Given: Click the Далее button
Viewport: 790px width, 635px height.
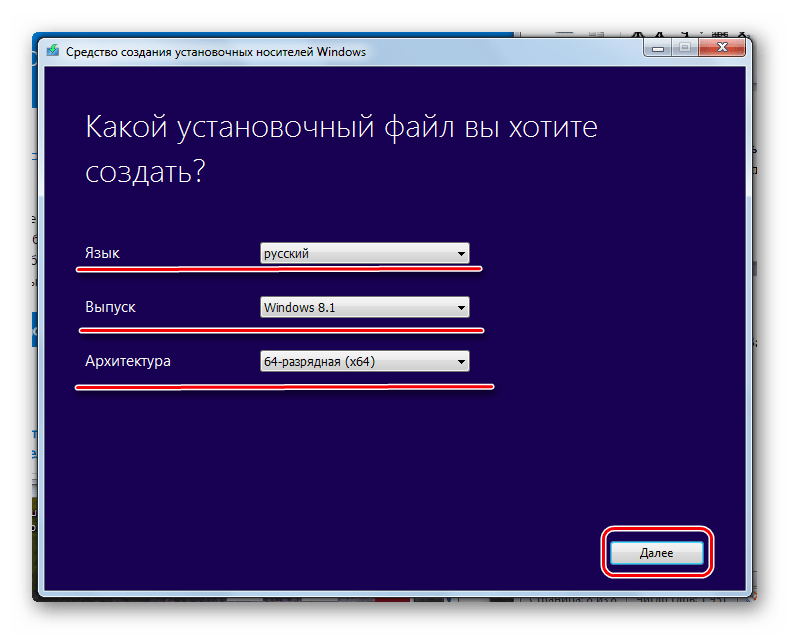Looking at the screenshot, I should pos(656,553).
